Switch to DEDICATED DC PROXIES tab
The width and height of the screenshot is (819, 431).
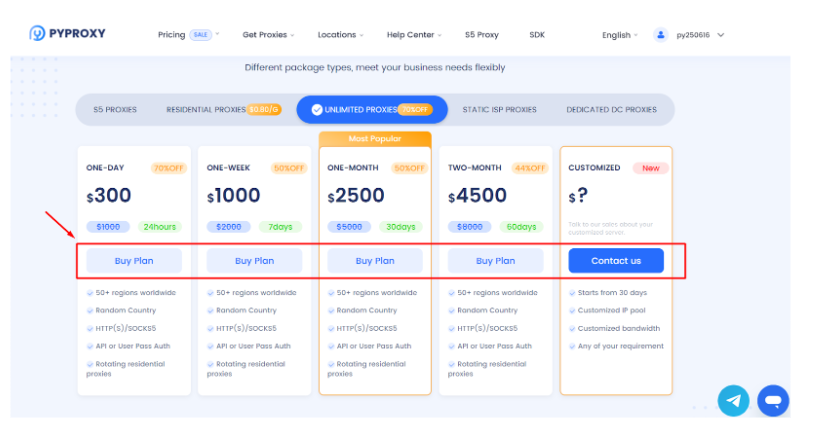click(612, 110)
